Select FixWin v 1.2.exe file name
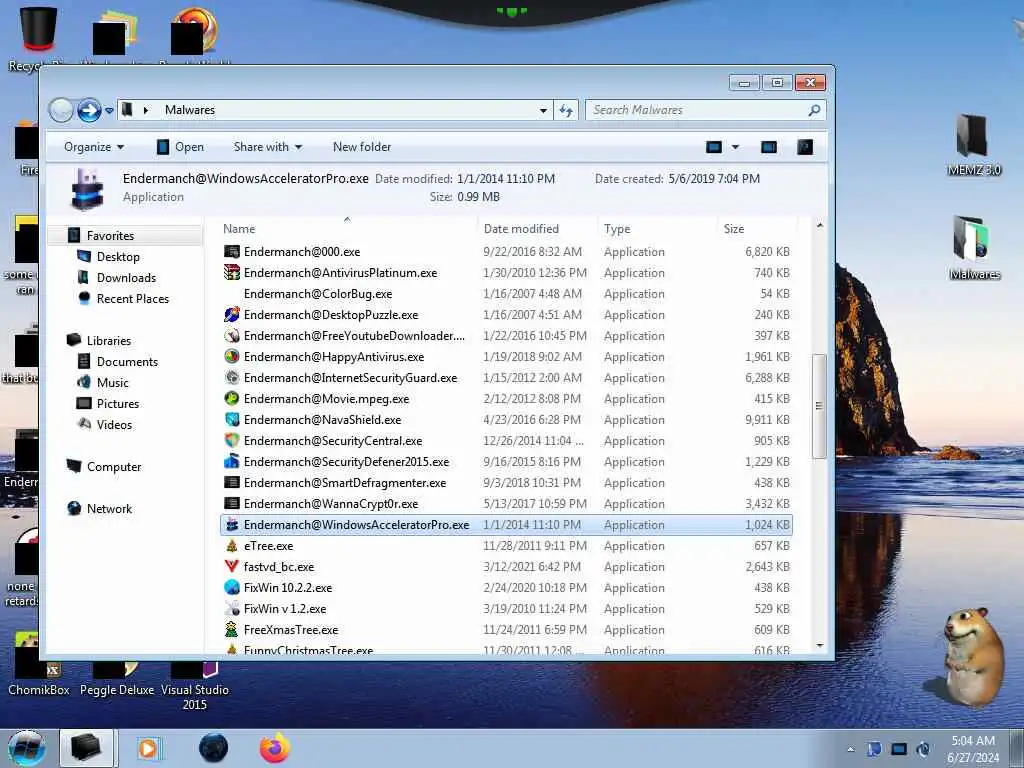 (x=285, y=609)
